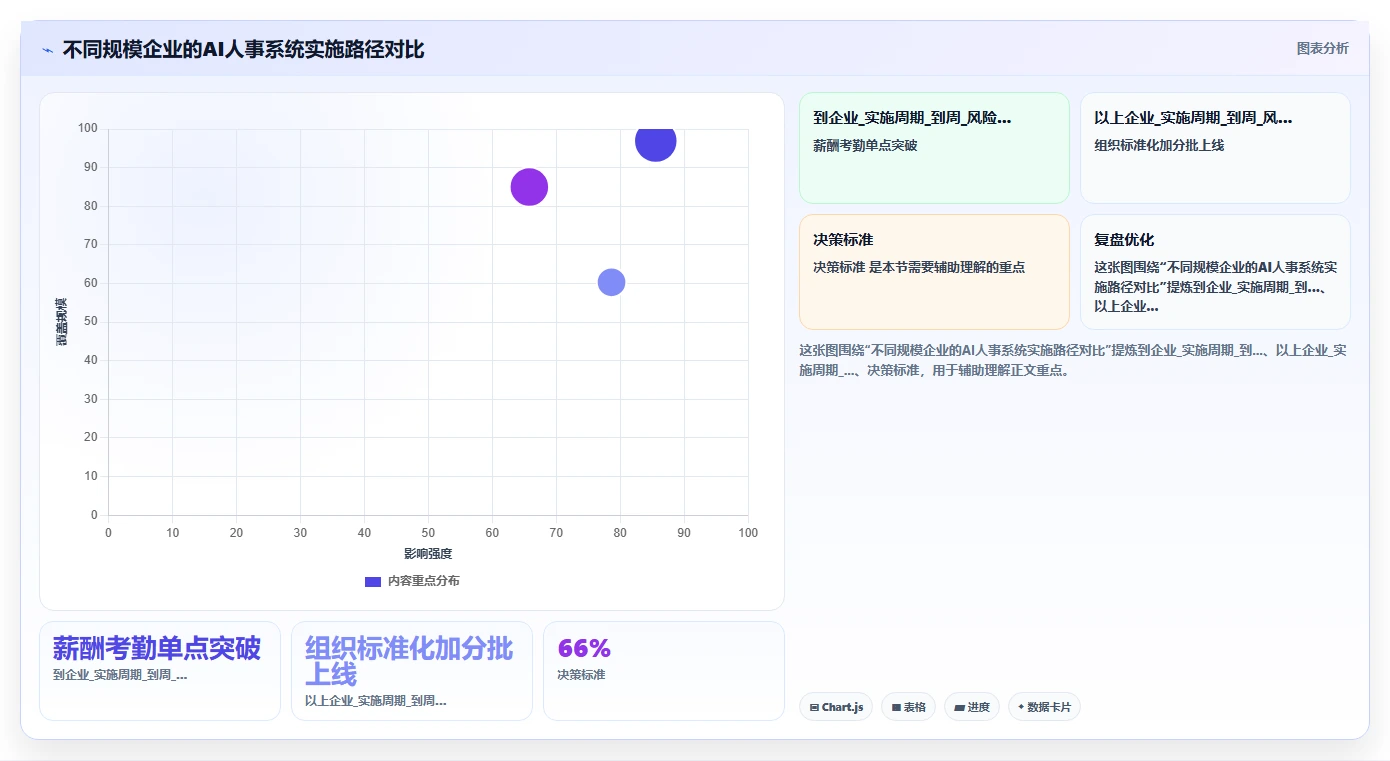
Task: Open the 组织标准化加分批上线 info card
Action: tap(1215, 148)
